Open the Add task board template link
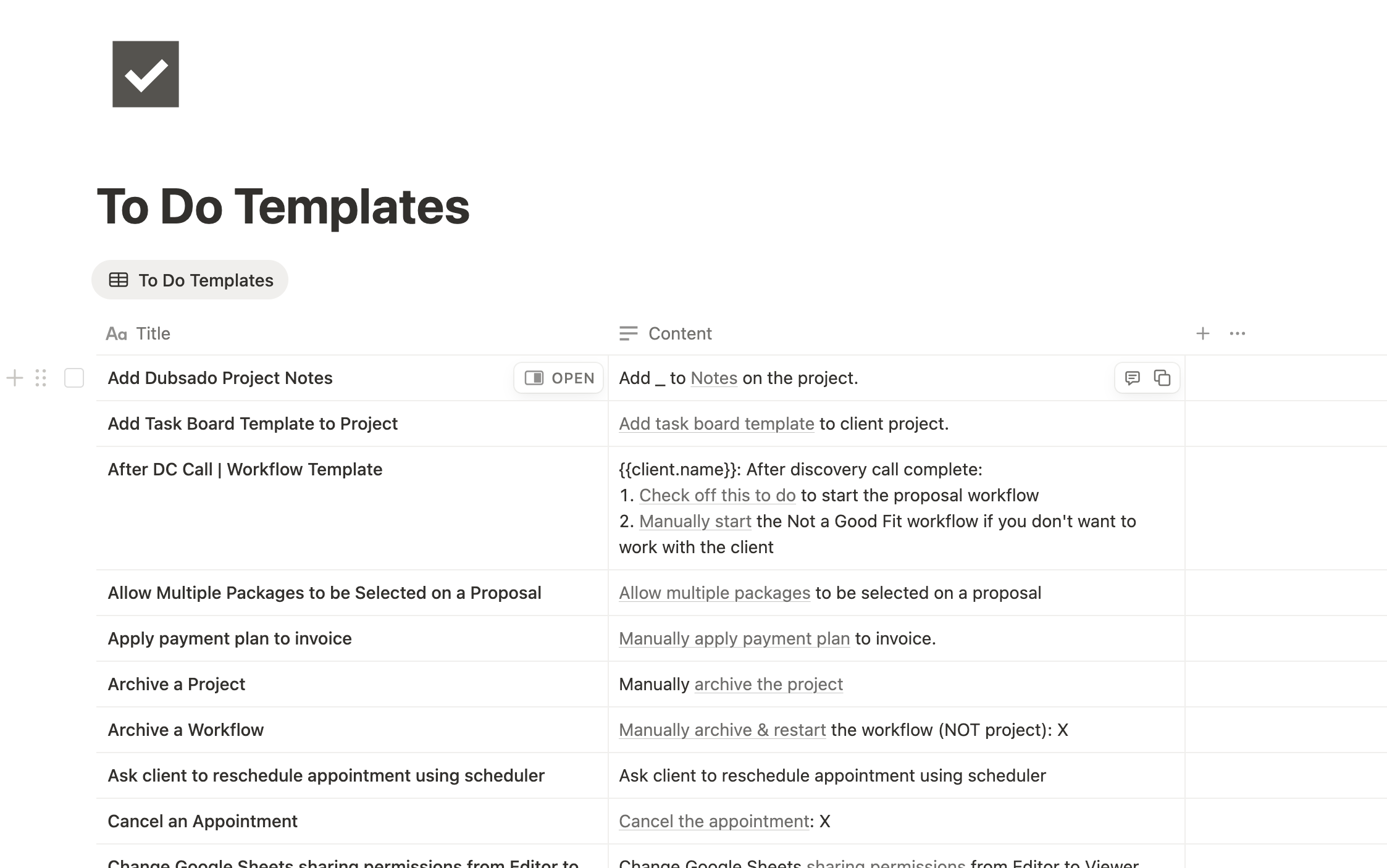This screenshot has height=868, width=1387. tap(716, 424)
